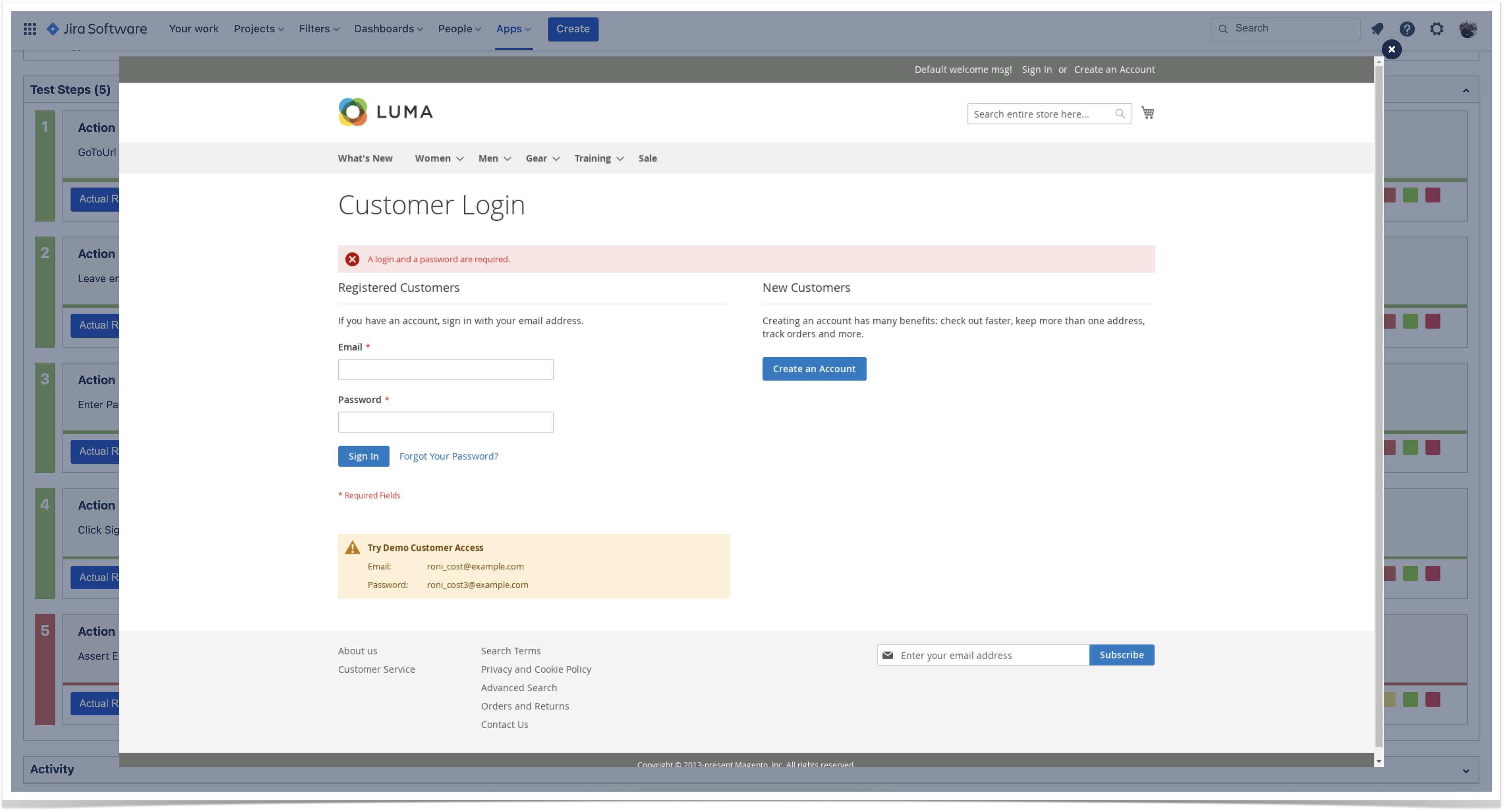Open the Contact Us footer link
The height and width of the screenshot is (812, 1506).
click(504, 724)
